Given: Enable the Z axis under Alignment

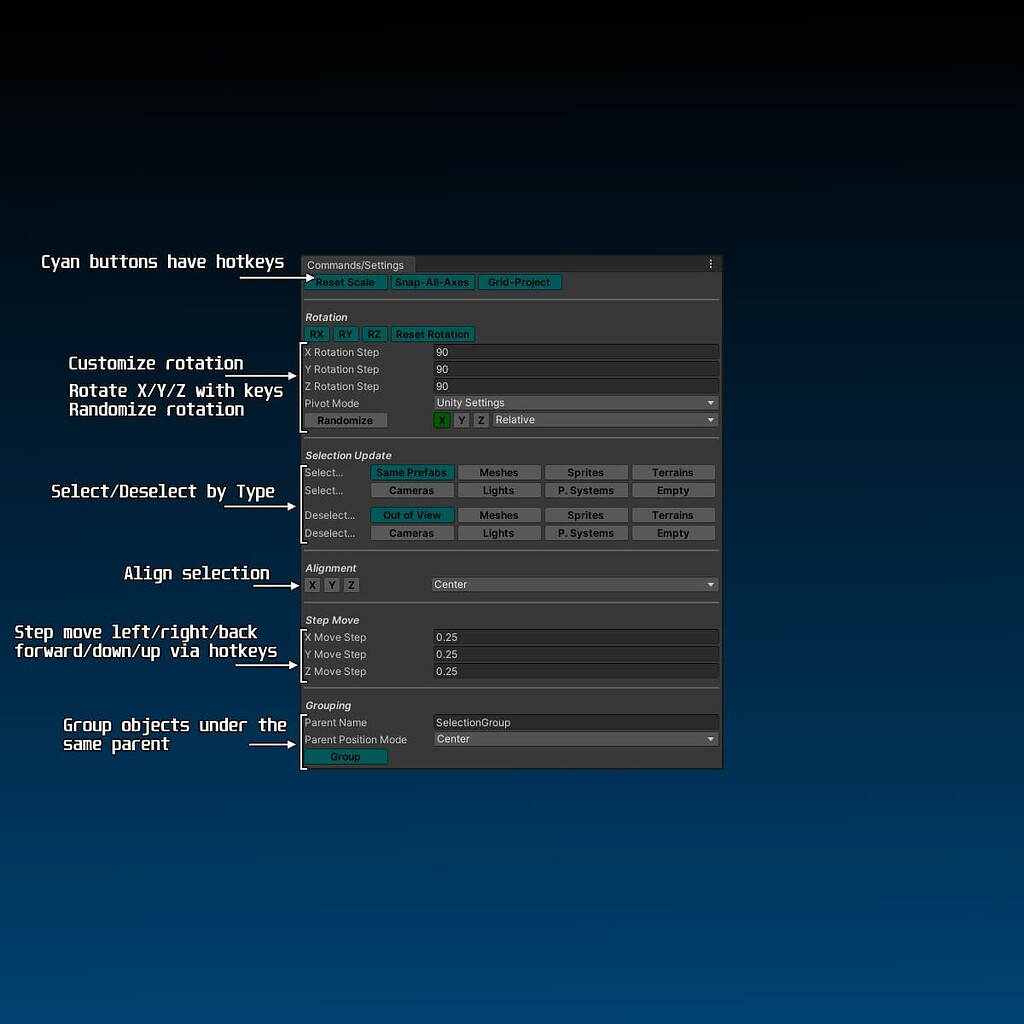Looking at the screenshot, I should [350, 585].
